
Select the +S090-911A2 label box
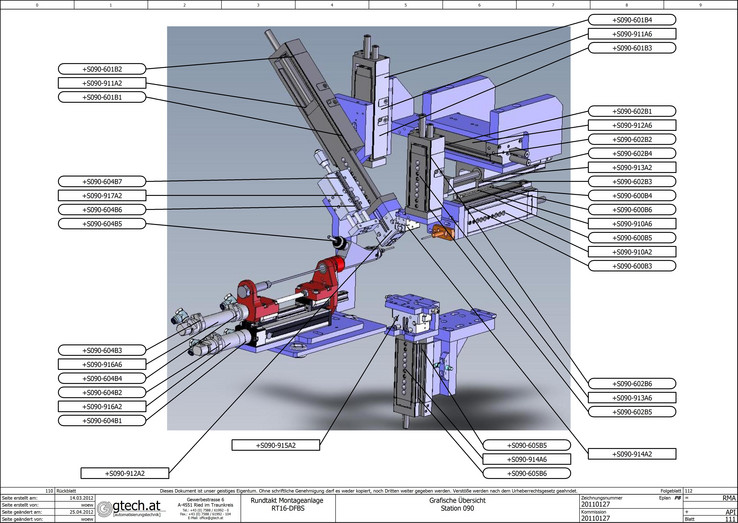point(102,83)
